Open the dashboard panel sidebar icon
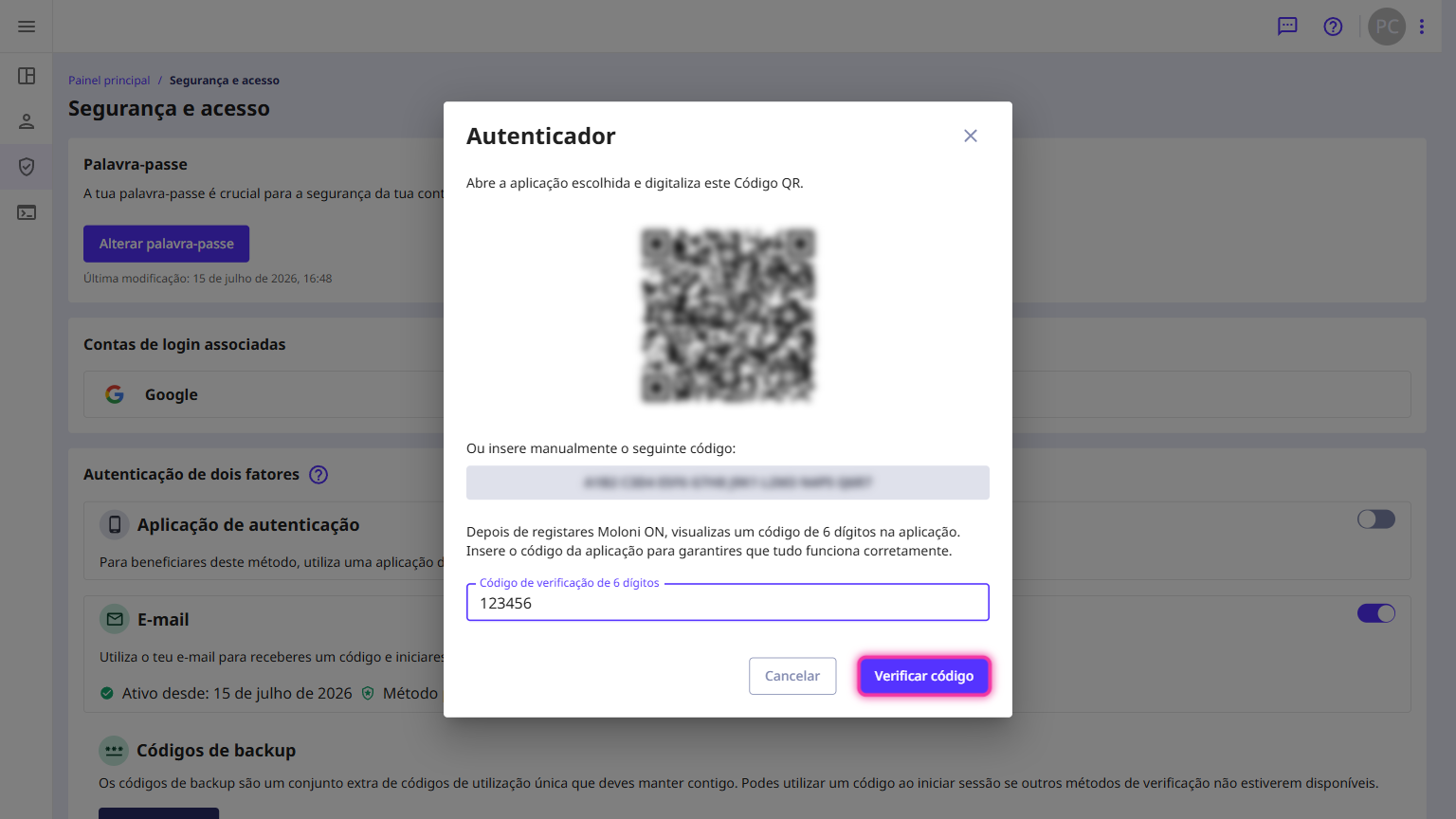Viewport: 1456px width, 819px height. [x=27, y=76]
